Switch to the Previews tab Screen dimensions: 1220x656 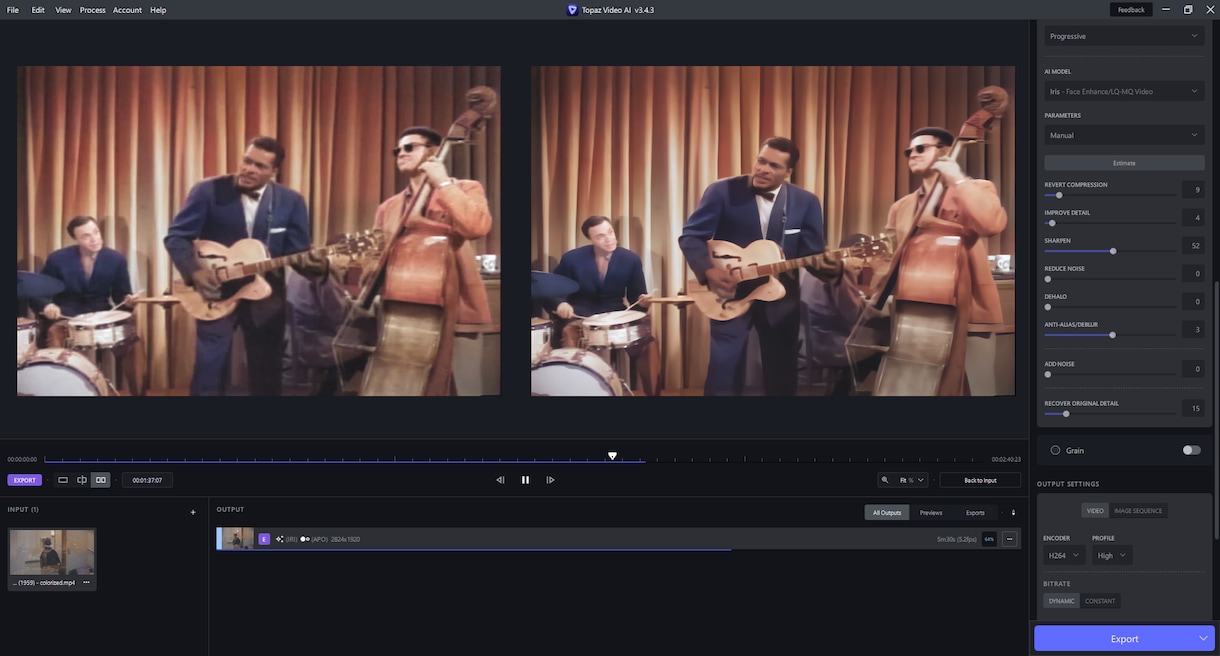pyautogui.click(x=931, y=513)
